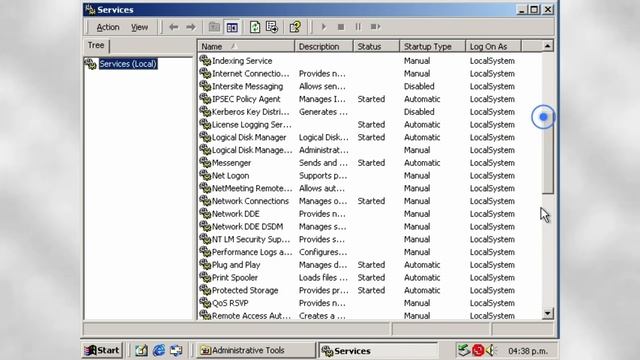Click the Start Service play button
Viewport: 640px width, 360px height.
324,27
